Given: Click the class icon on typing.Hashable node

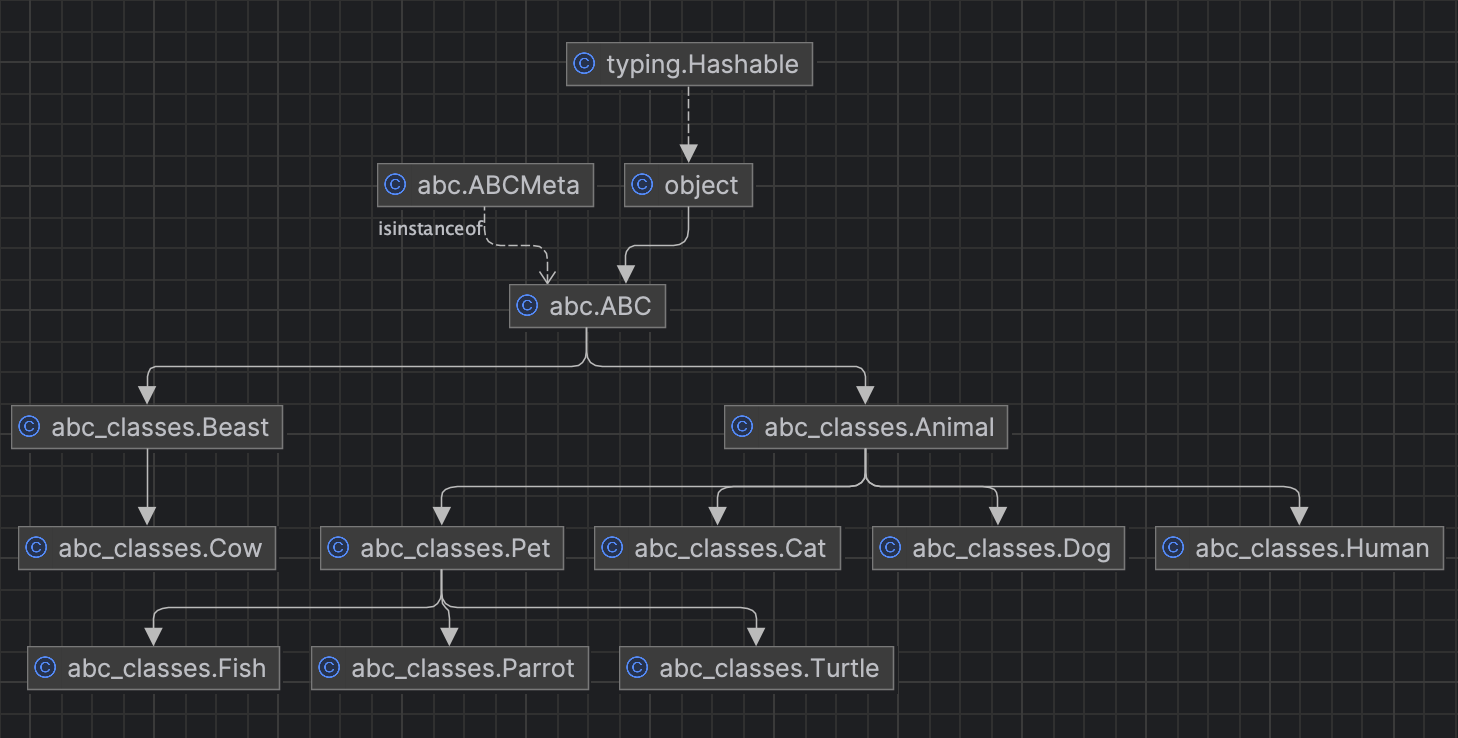Looking at the screenshot, I should pos(584,64).
